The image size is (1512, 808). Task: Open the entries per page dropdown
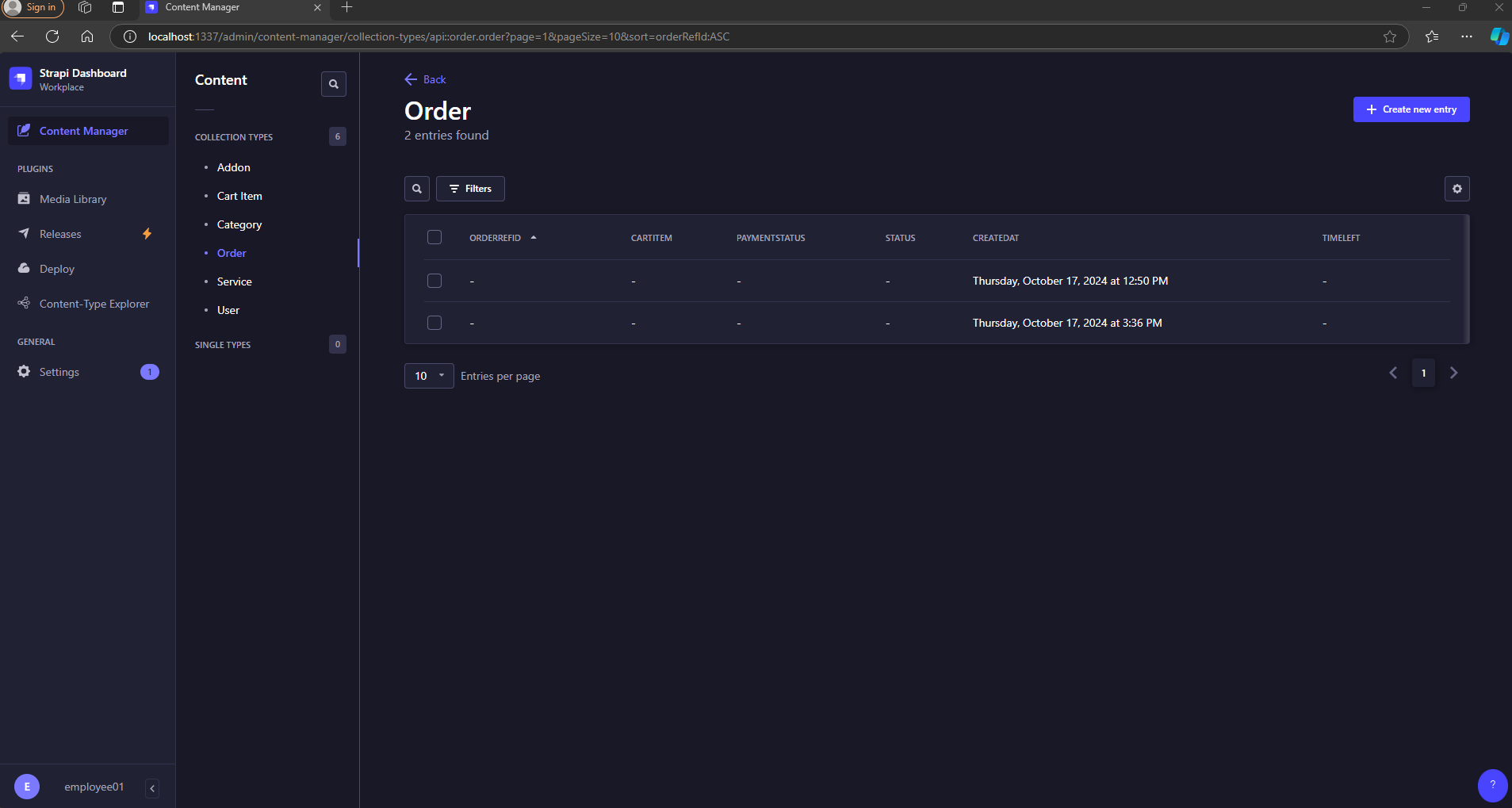click(428, 375)
